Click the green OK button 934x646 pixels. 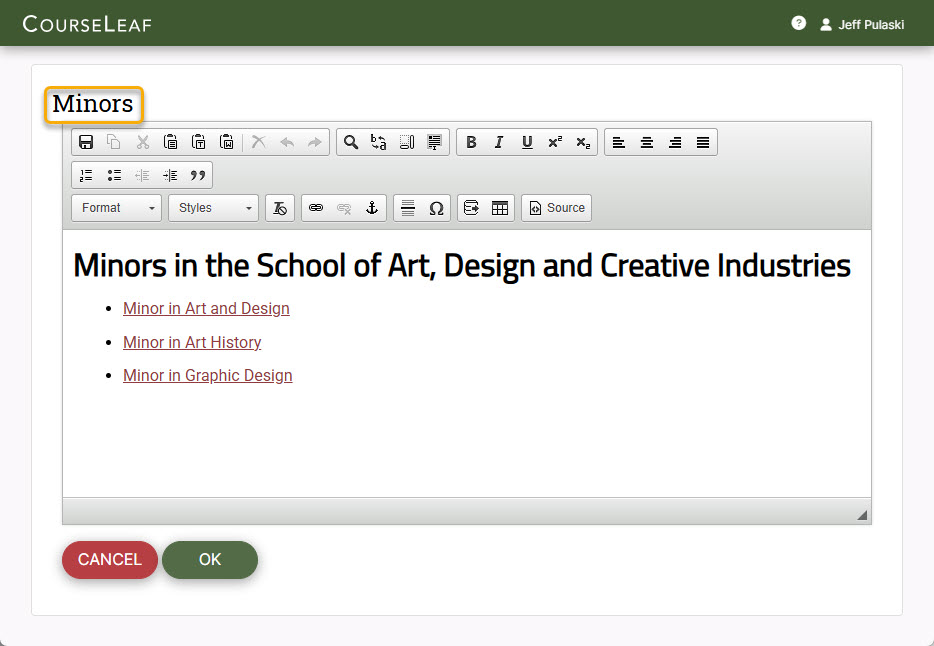pos(210,560)
